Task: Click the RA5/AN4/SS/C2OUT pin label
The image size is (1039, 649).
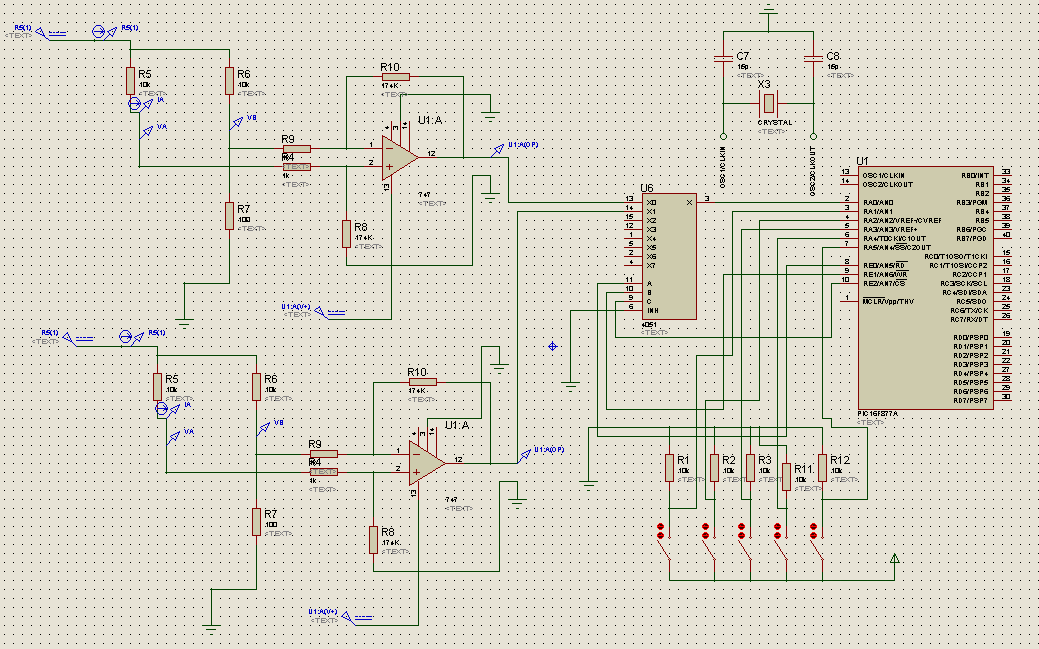Action: (x=897, y=247)
